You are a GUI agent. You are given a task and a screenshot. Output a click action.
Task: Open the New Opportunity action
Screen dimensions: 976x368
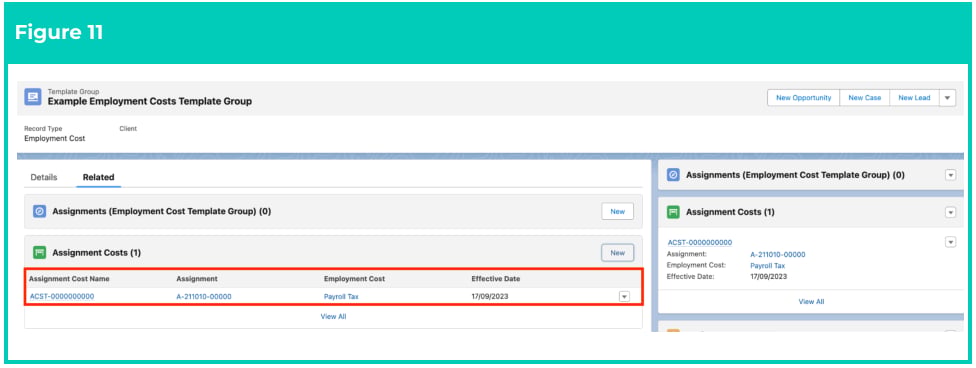click(x=804, y=98)
